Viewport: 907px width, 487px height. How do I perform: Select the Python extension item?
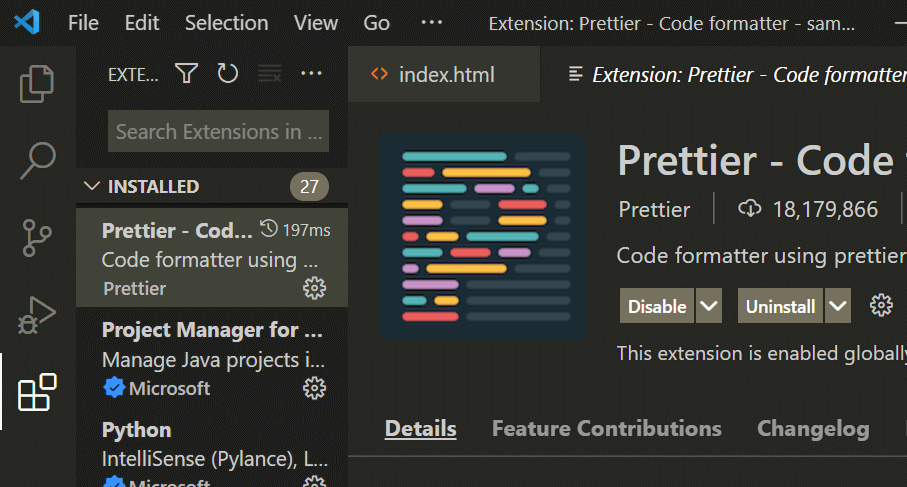click(212, 448)
